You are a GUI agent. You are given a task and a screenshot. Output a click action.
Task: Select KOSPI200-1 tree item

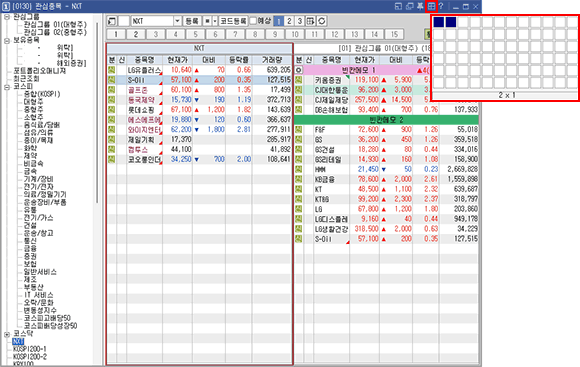click(30, 350)
